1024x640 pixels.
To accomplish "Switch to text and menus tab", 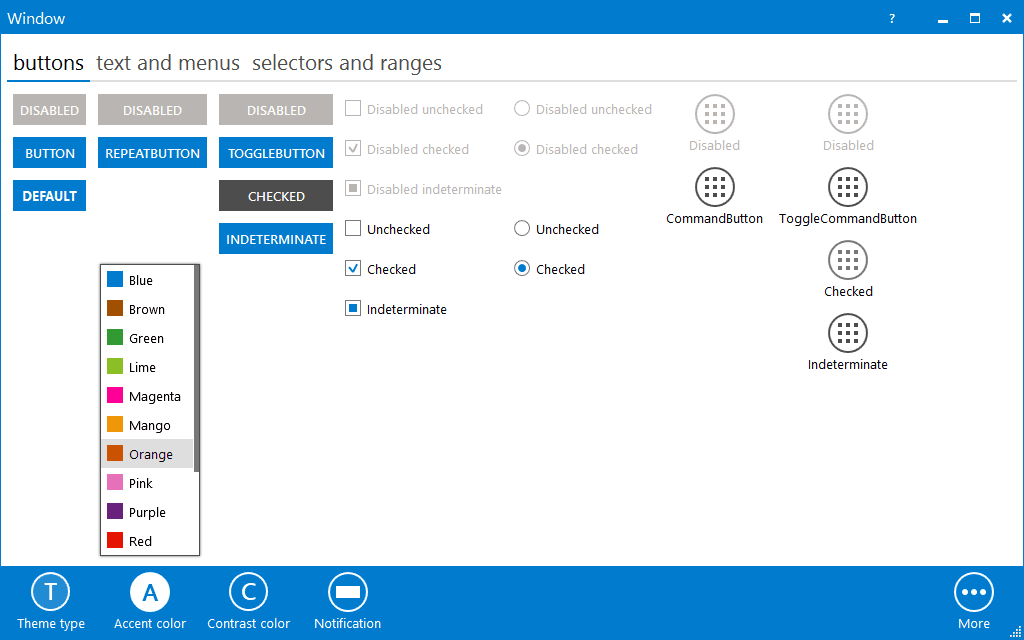I will (x=168, y=63).
